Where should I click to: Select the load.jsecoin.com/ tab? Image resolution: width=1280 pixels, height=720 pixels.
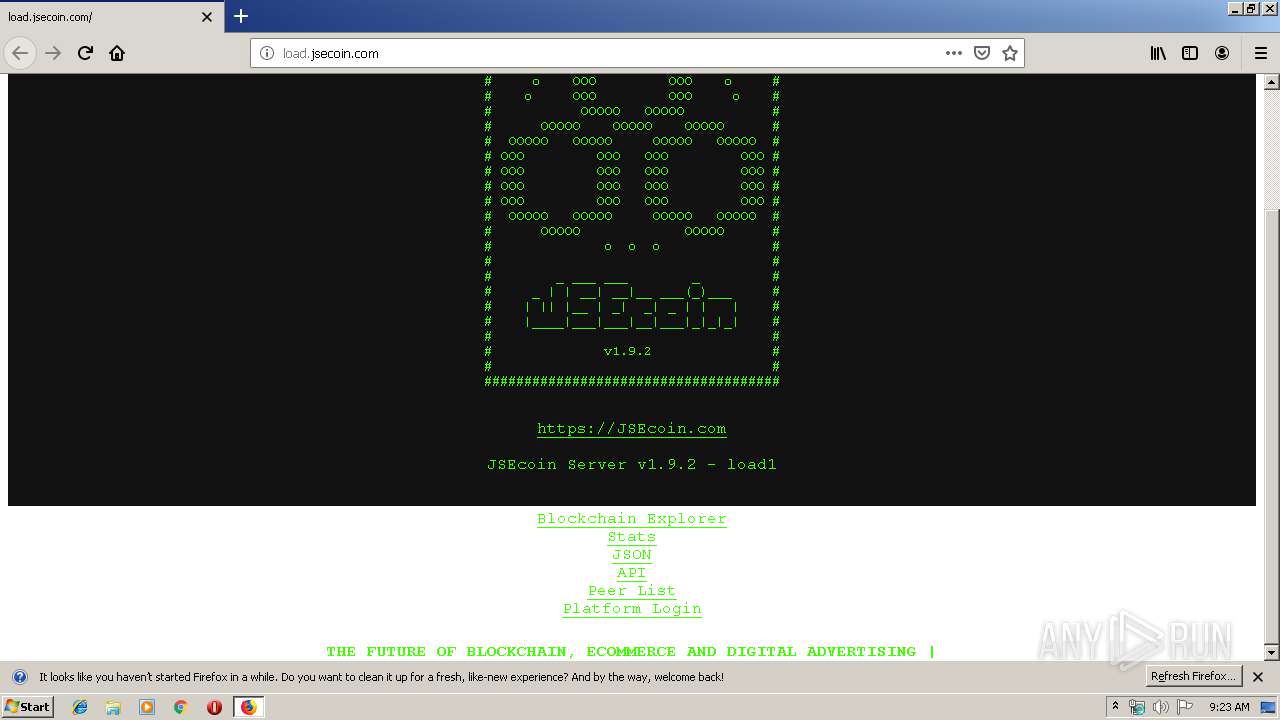pyautogui.click(x=112, y=17)
